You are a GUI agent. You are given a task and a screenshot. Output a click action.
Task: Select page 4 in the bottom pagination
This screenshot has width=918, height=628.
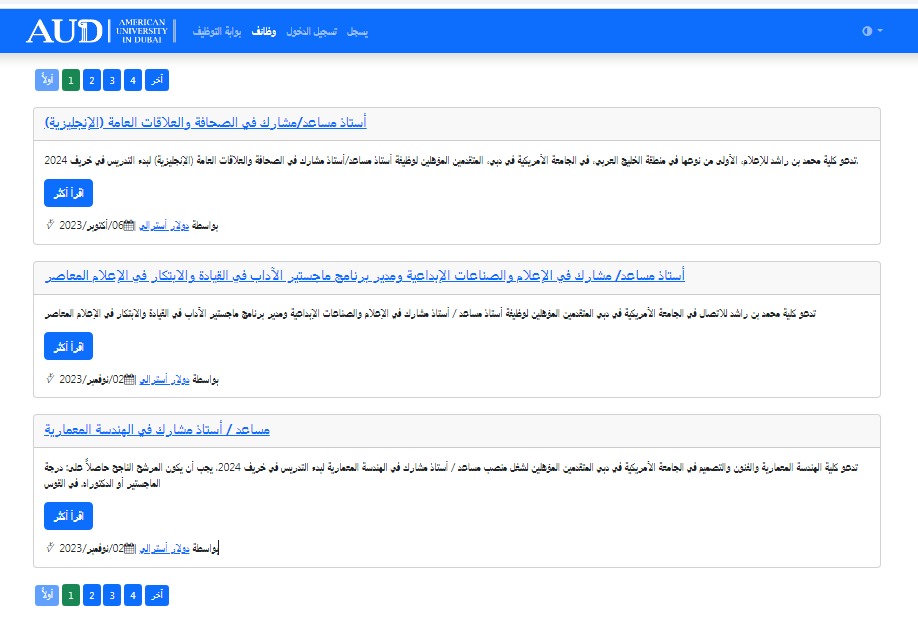[132, 596]
